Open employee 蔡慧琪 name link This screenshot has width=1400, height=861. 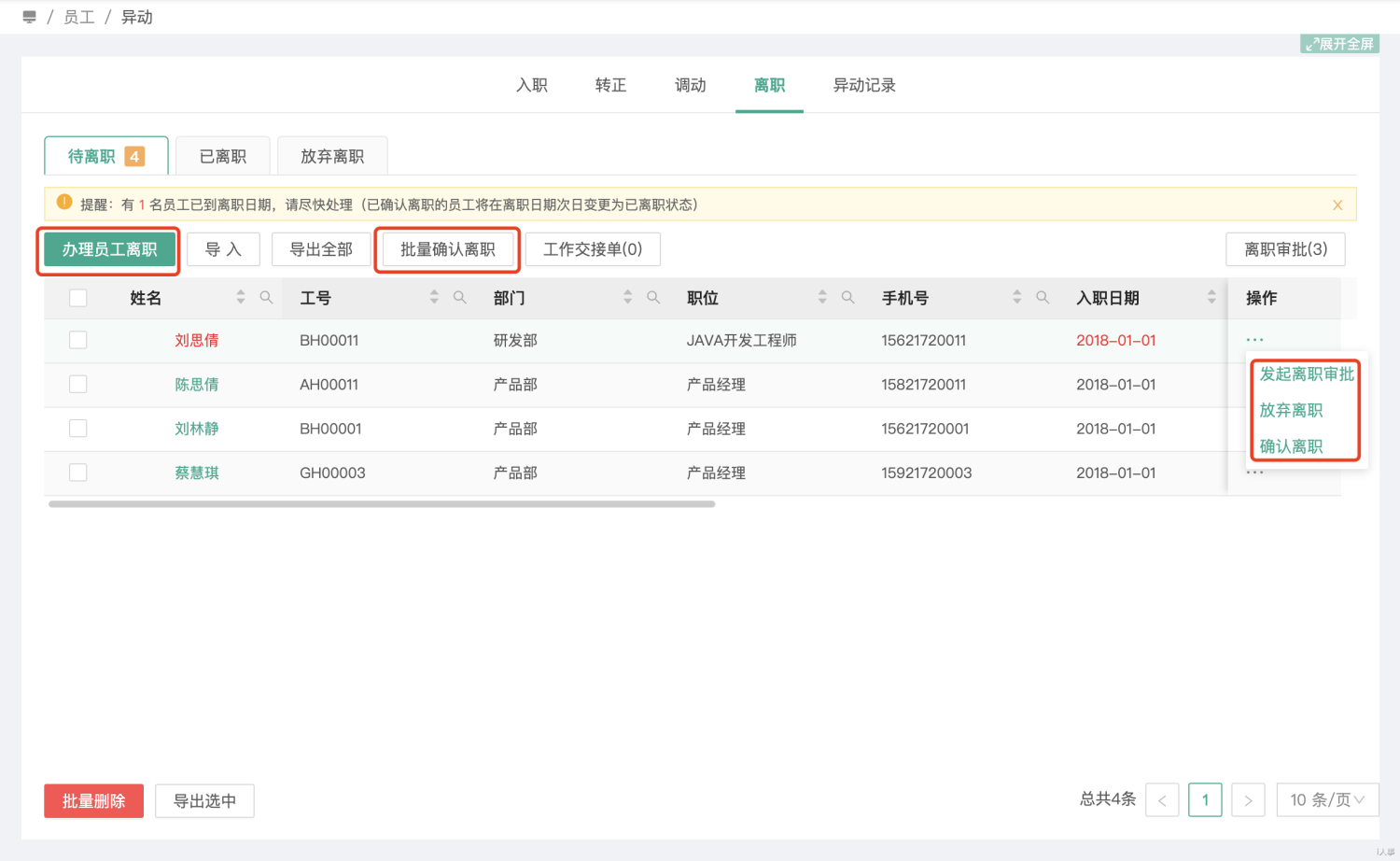[x=197, y=473]
